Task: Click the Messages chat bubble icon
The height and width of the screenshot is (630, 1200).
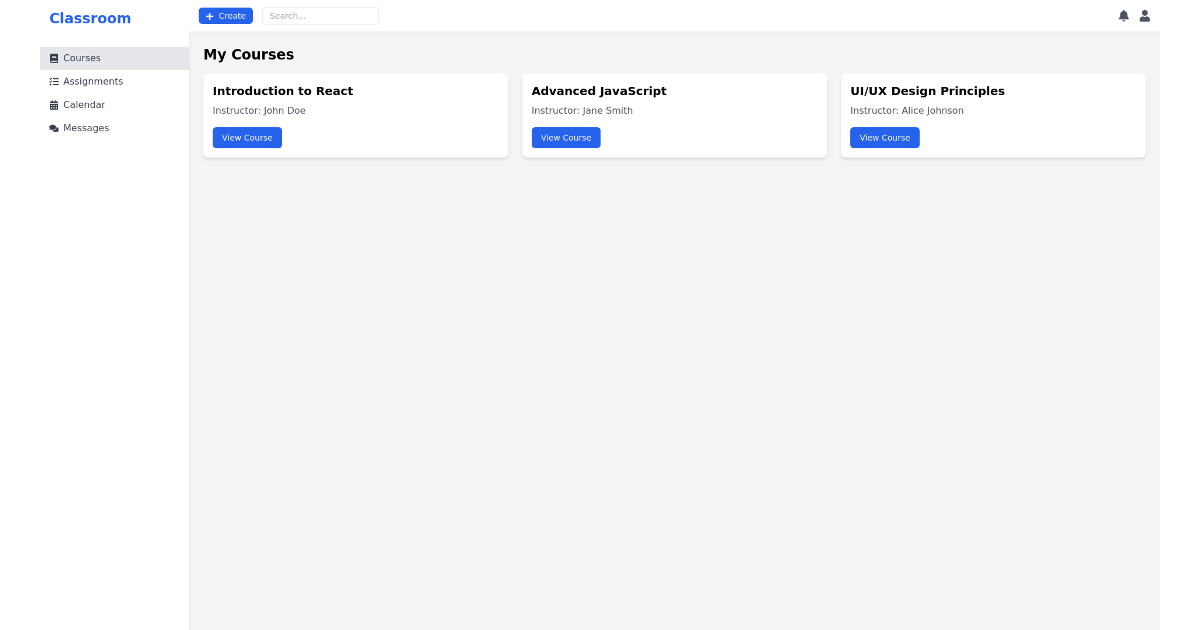Action: [53, 127]
